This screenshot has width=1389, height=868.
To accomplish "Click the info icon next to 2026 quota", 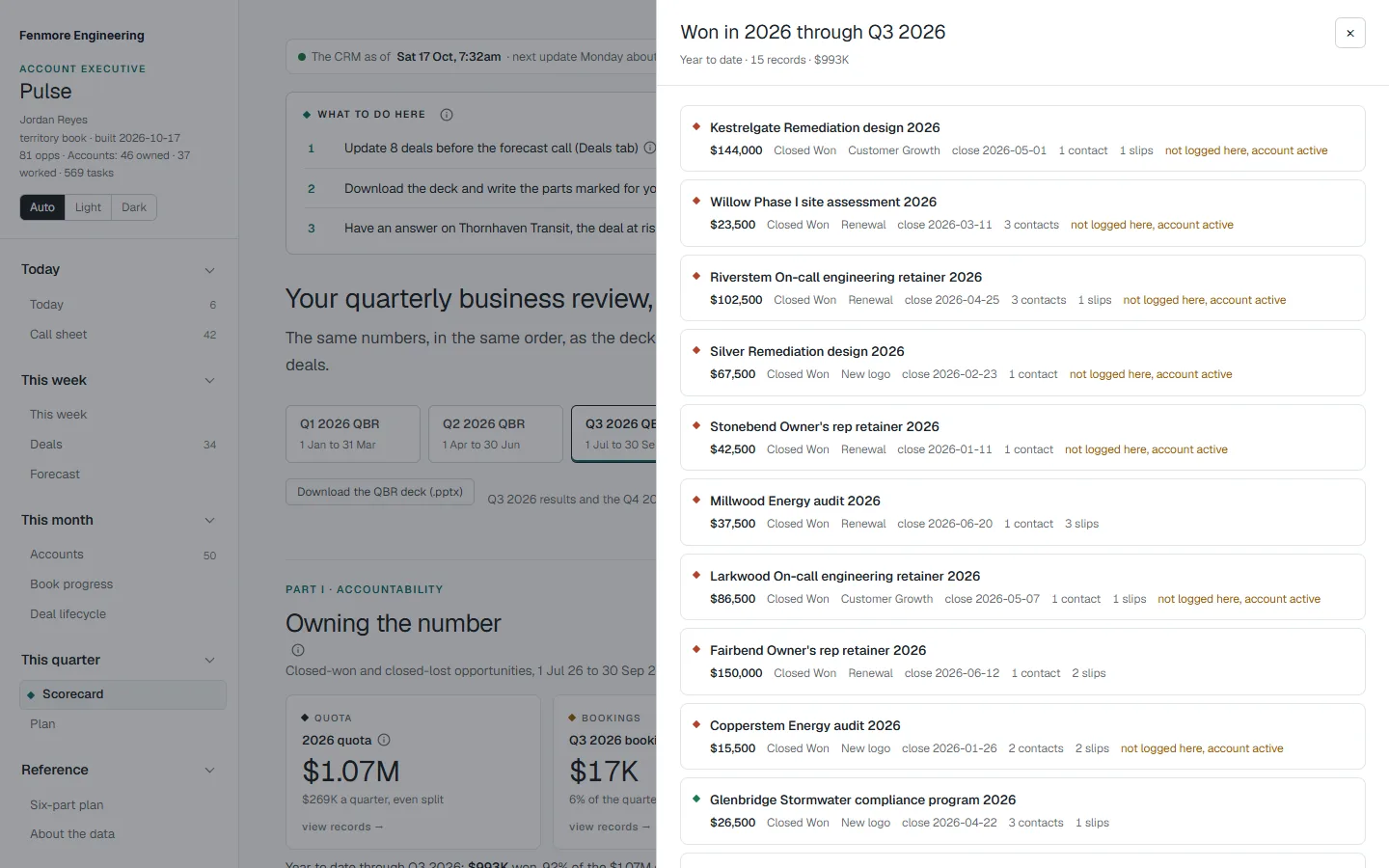I will (x=384, y=740).
